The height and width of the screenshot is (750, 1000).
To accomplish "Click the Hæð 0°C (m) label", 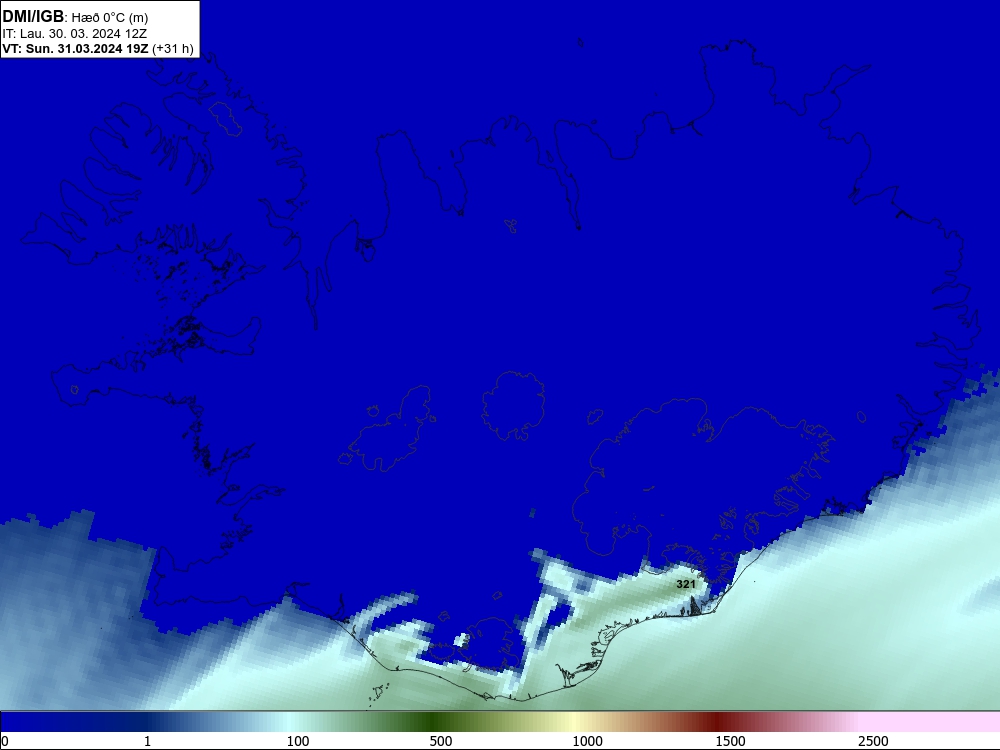I will point(110,17).
